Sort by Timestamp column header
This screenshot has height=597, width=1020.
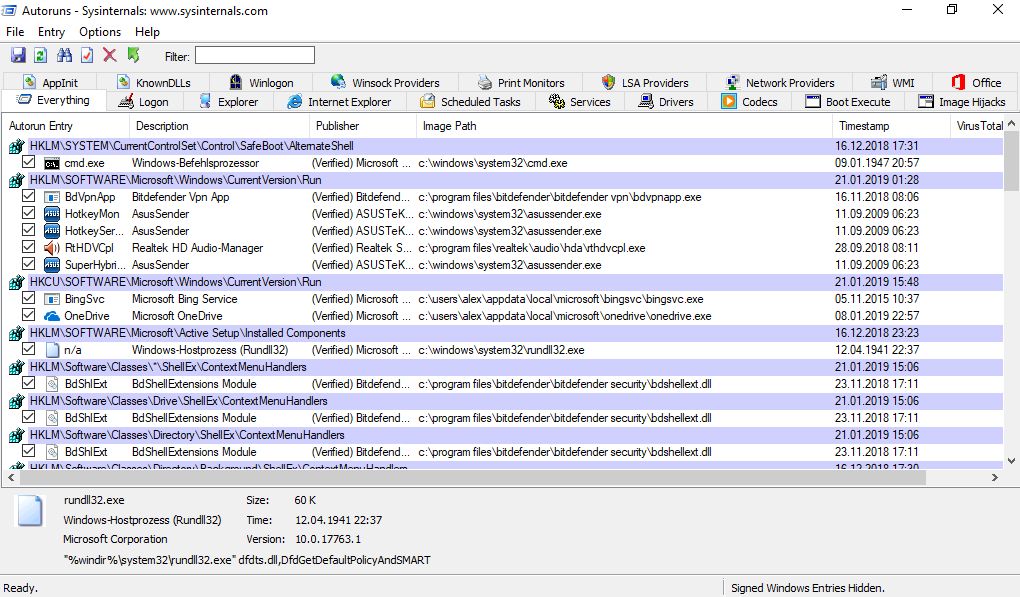pyautogui.click(x=891, y=126)
